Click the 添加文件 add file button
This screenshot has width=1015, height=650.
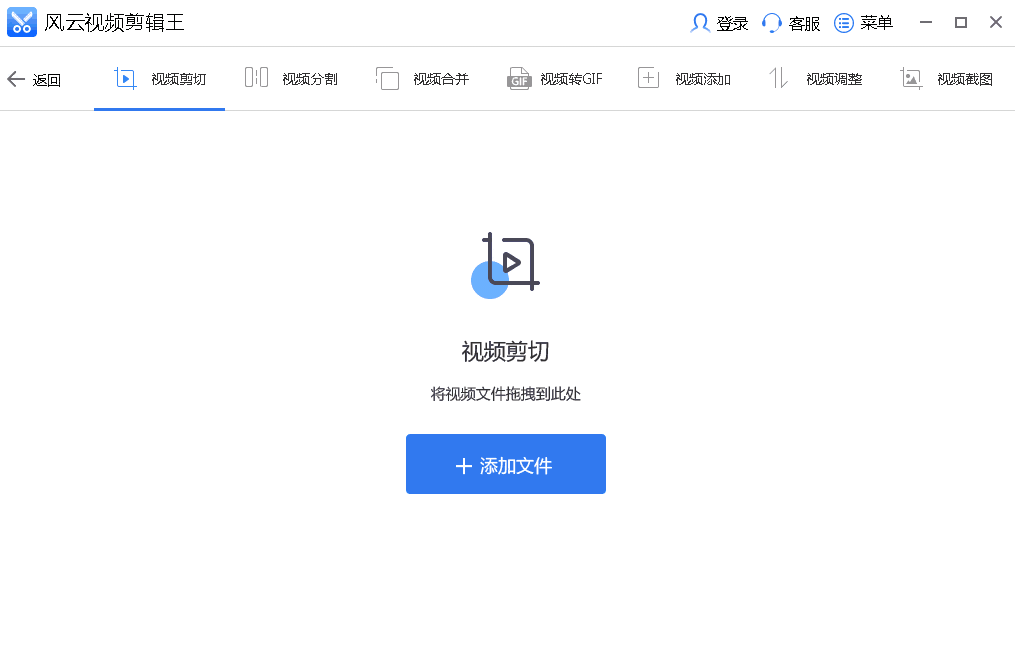pos(505,463)
